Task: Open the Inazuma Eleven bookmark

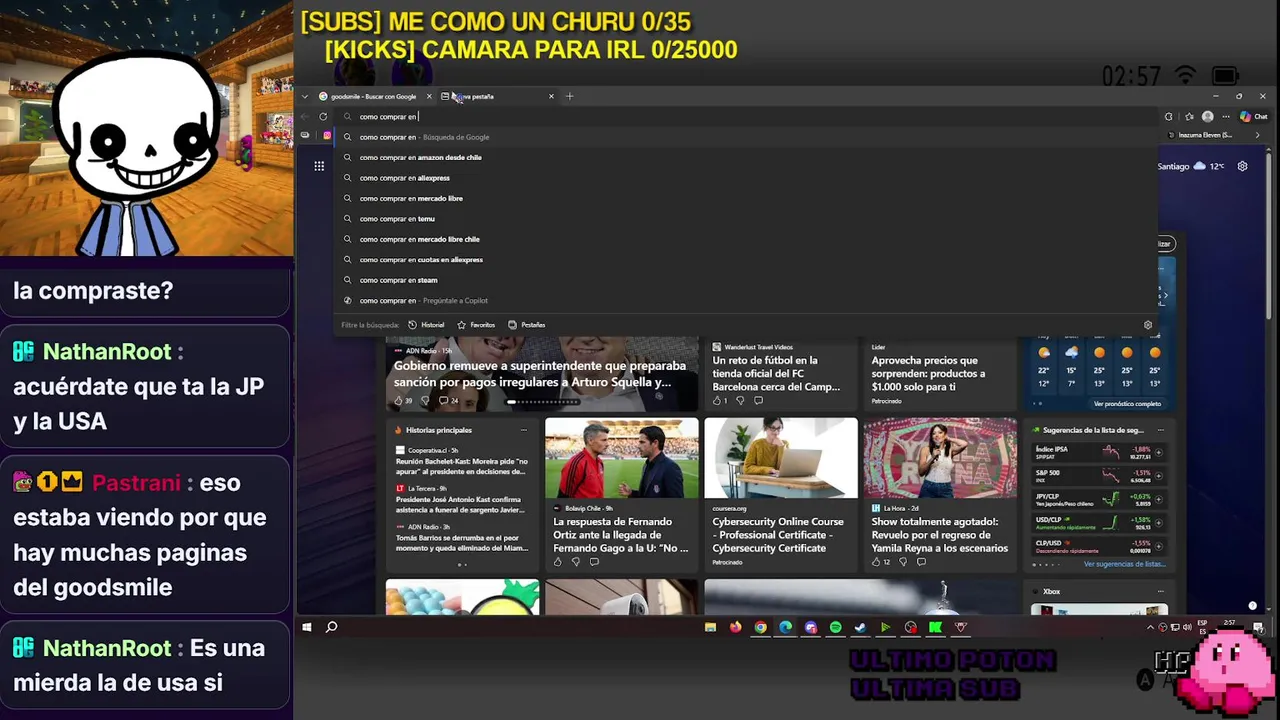Action: click(x=1200, y=135)
